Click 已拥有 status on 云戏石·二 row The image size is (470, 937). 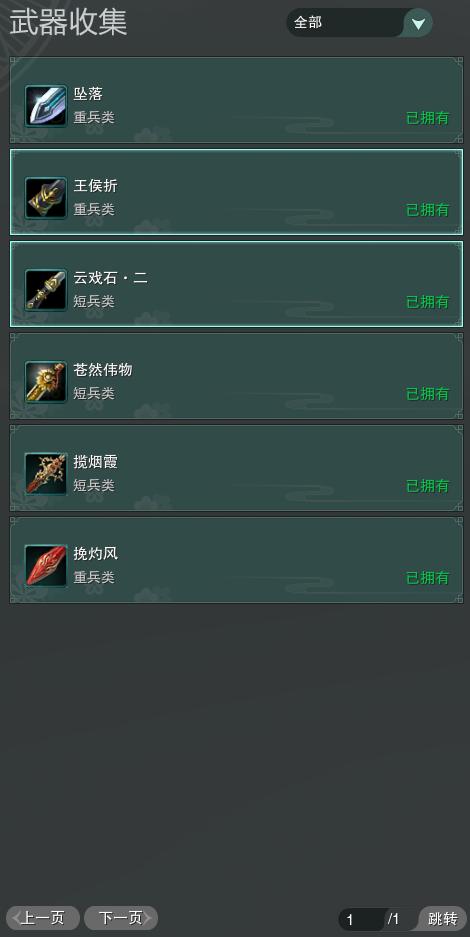[428, 302]
